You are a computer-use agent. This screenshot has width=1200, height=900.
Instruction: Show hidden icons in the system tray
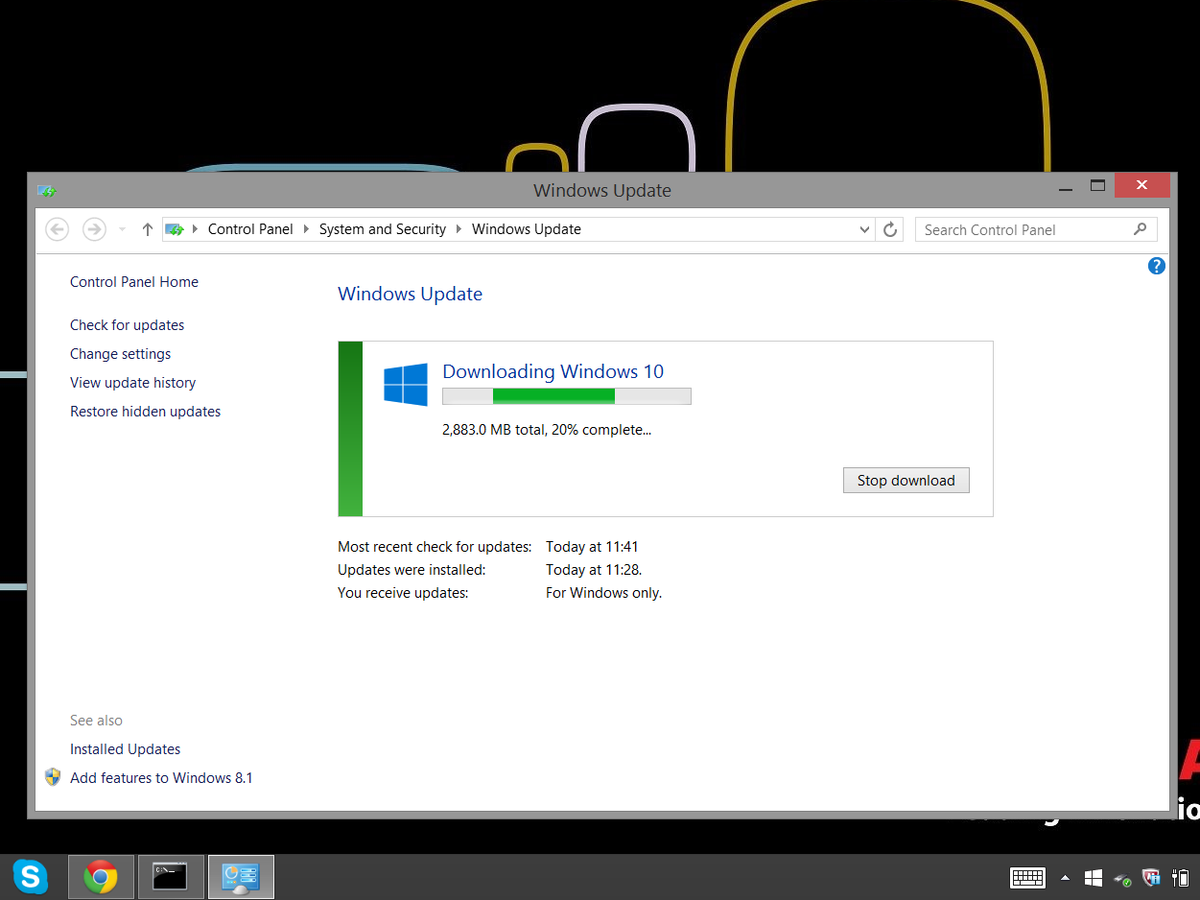(1065, 877)
